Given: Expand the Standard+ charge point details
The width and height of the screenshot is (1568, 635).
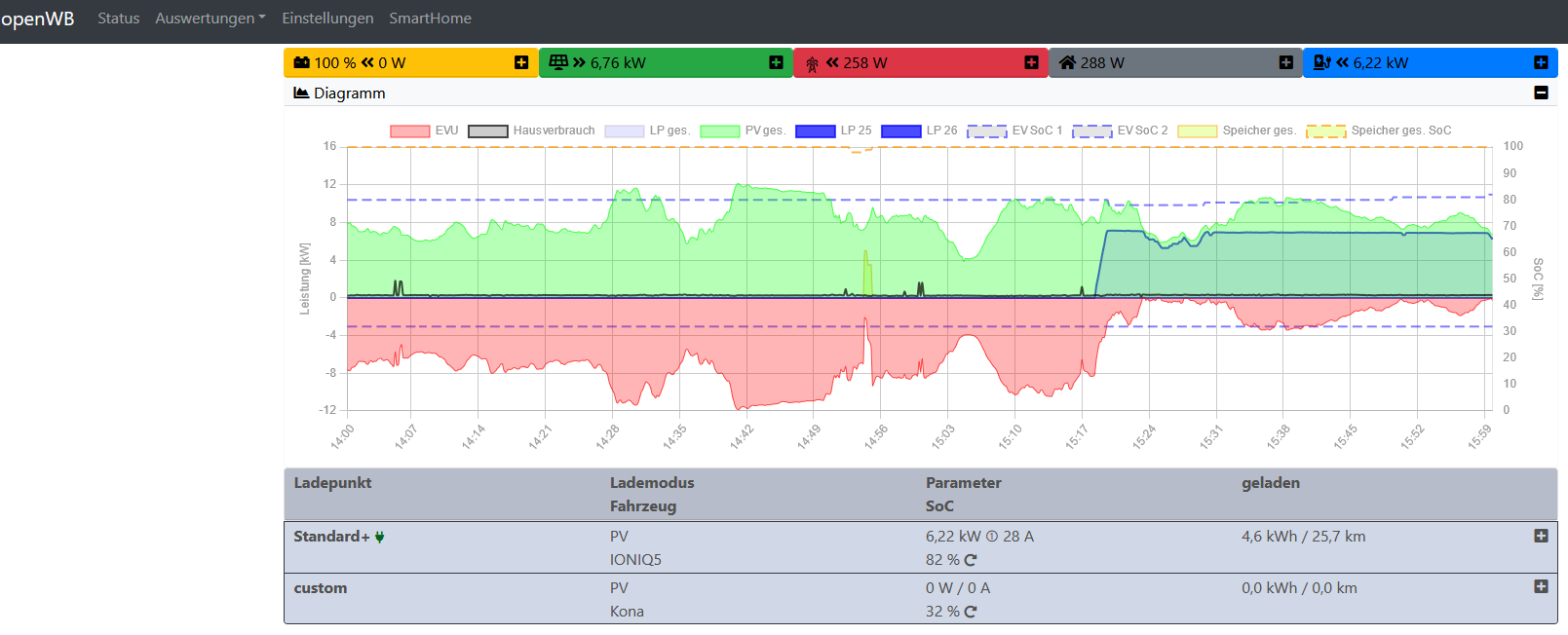Looking at the screenshot, I should (1541, 536).
